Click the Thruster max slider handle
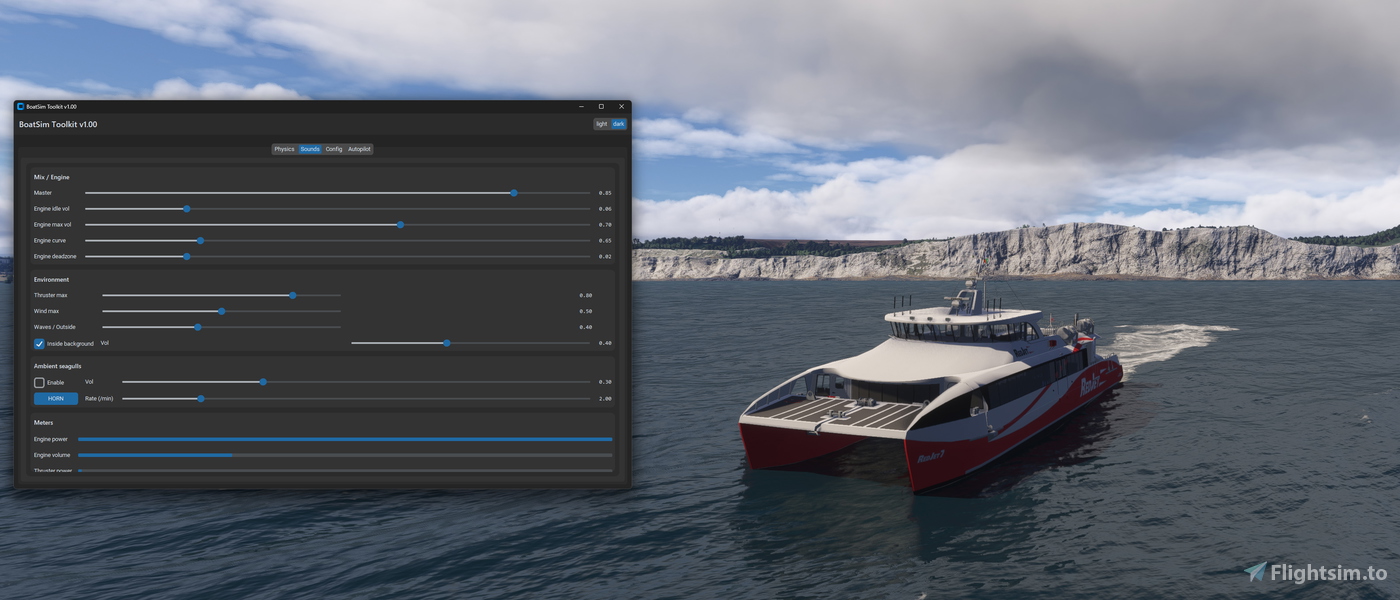The image size is (1400, 600). (x=292, y=295)
